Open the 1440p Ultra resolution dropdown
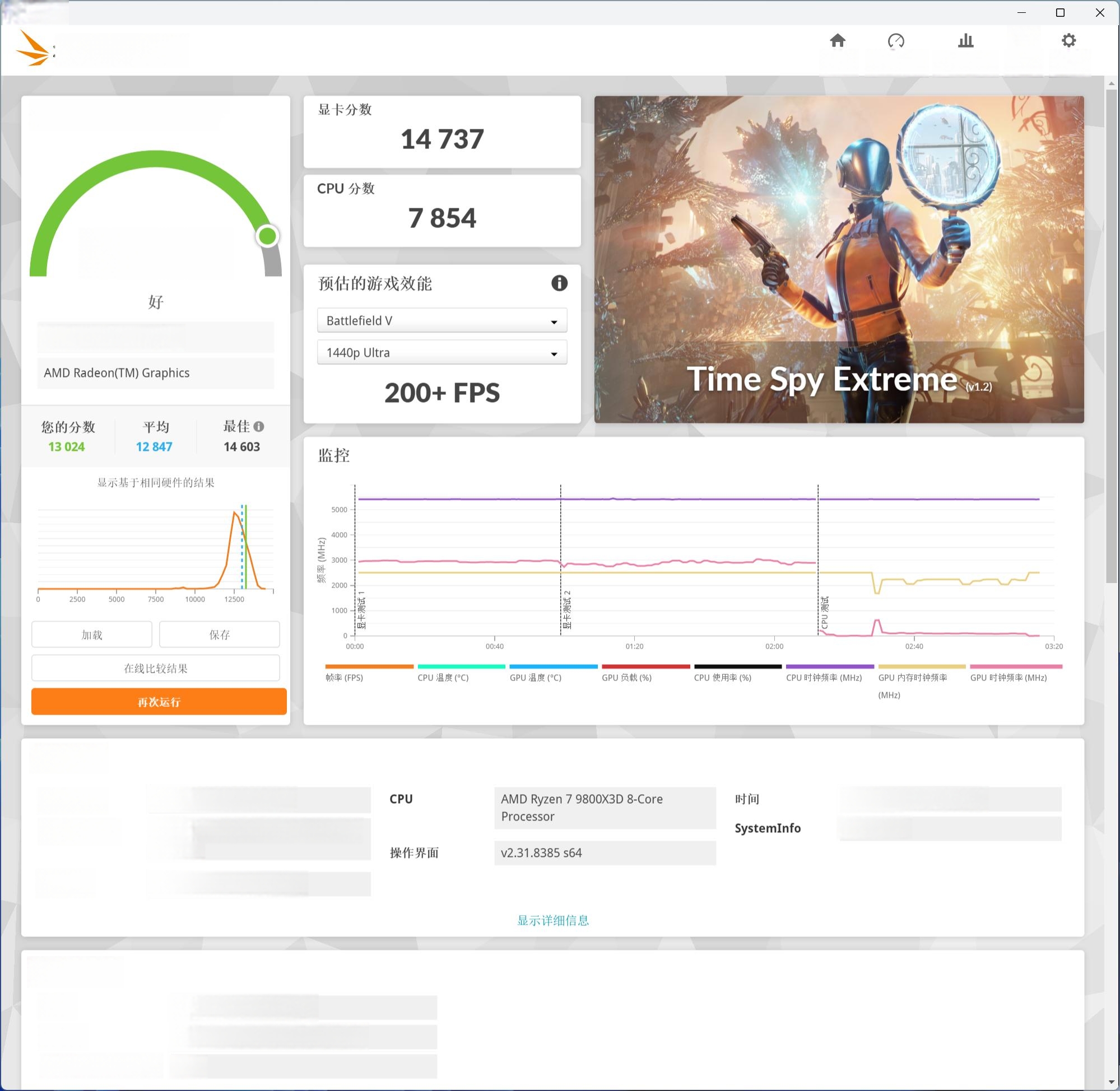 [x=442, y=353]
